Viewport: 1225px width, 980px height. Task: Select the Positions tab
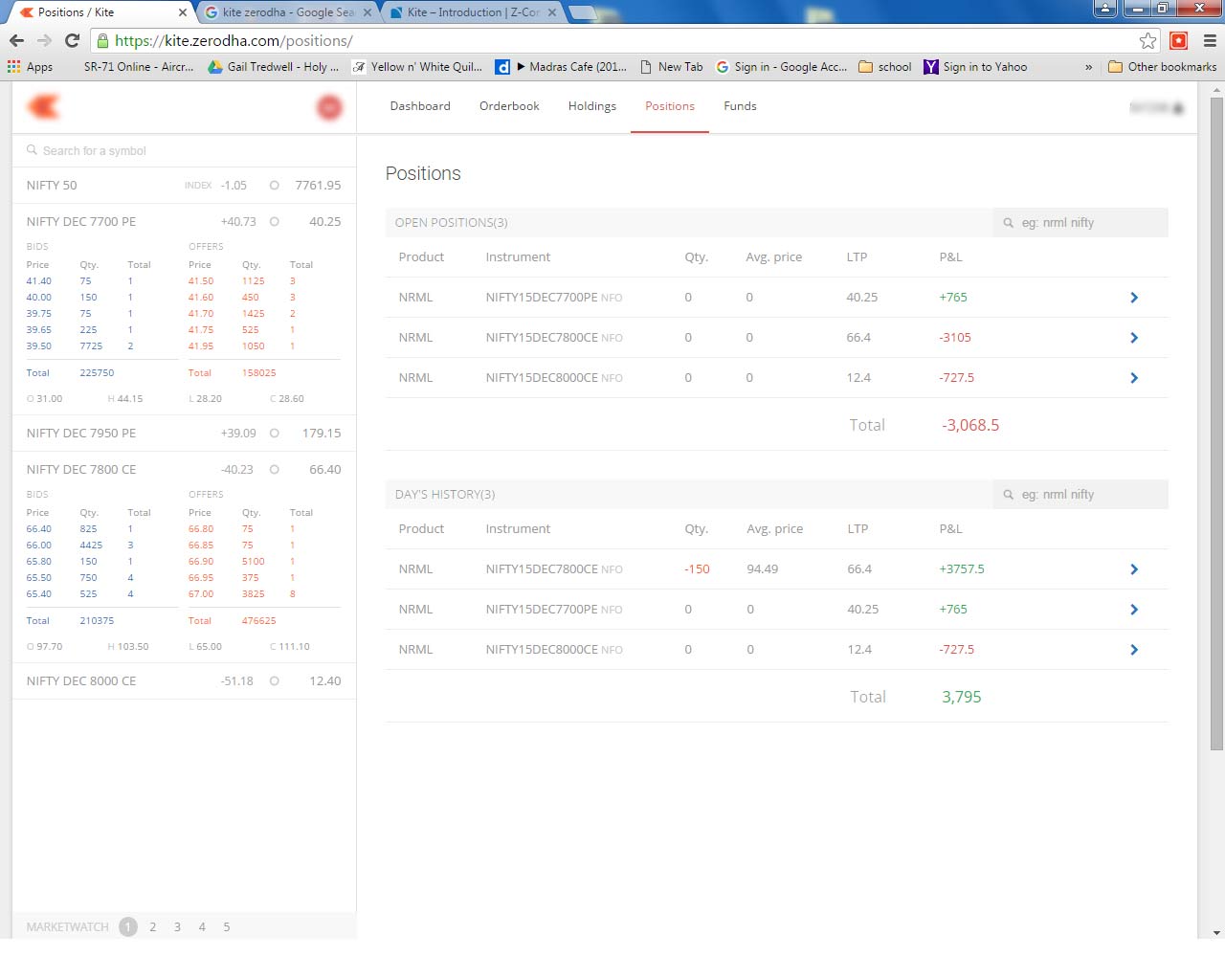(670, 106)
